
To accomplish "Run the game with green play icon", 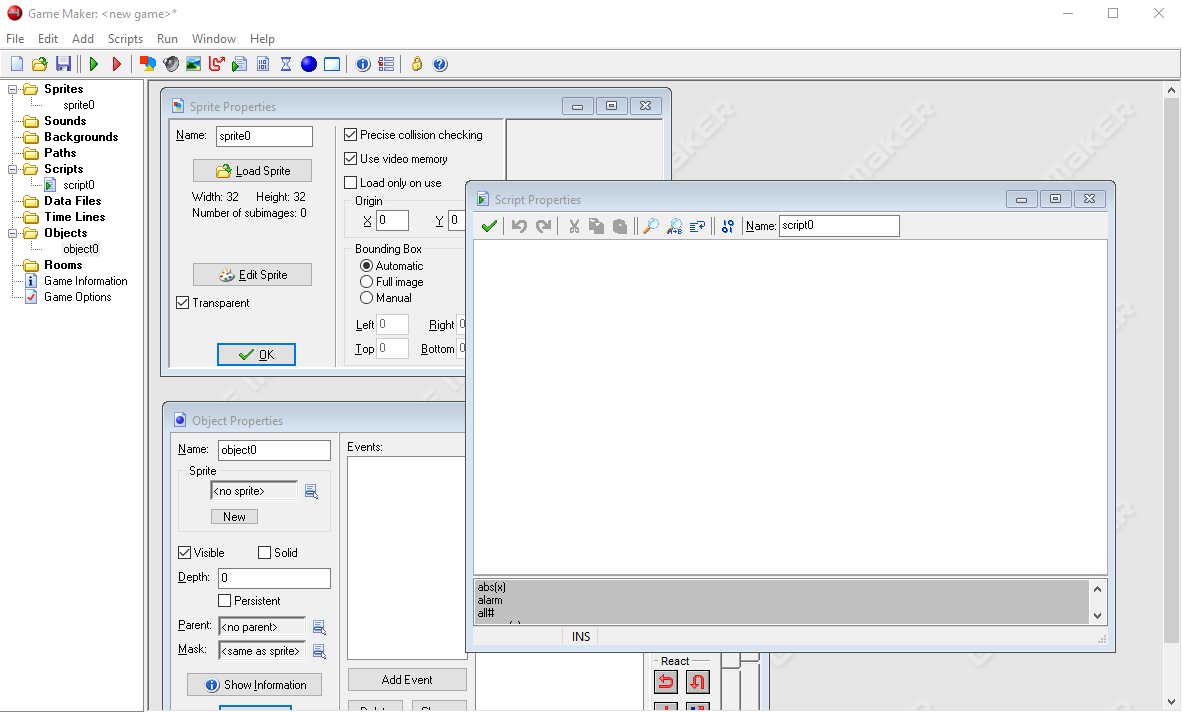I will point(94,64).
